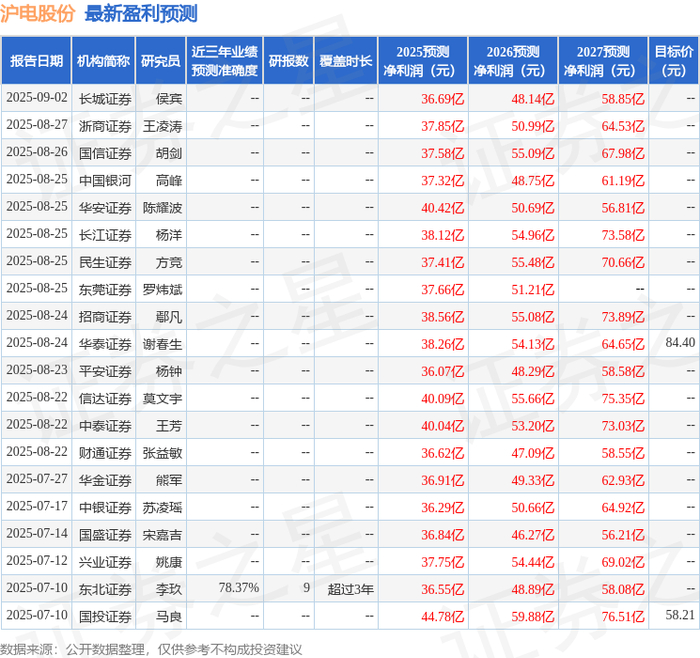
Task: Select the 2026预测净利润 column header
Action: point(513,61)
